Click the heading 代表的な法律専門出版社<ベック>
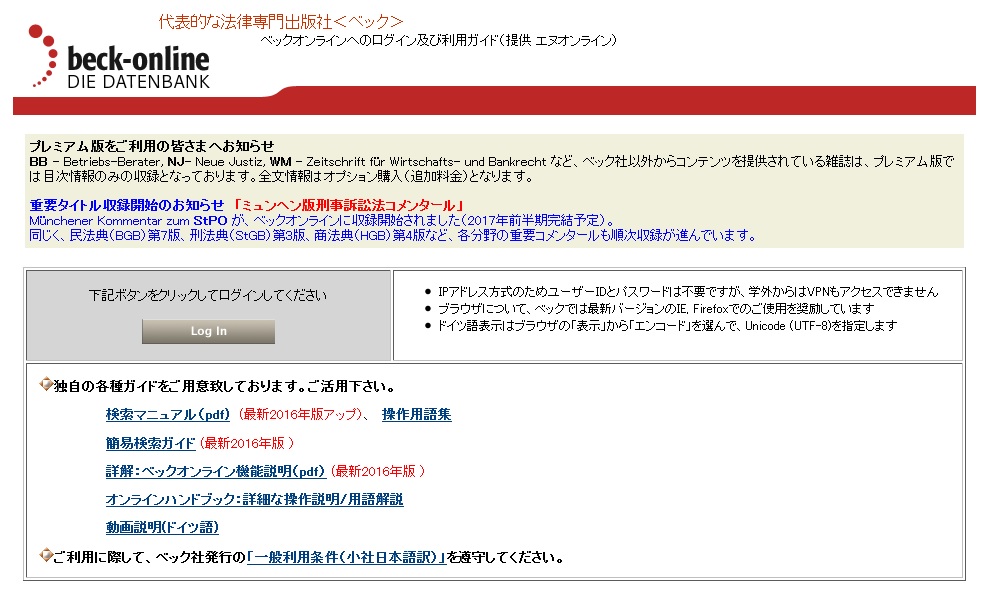991x607 pixels. tap(281, 22)
